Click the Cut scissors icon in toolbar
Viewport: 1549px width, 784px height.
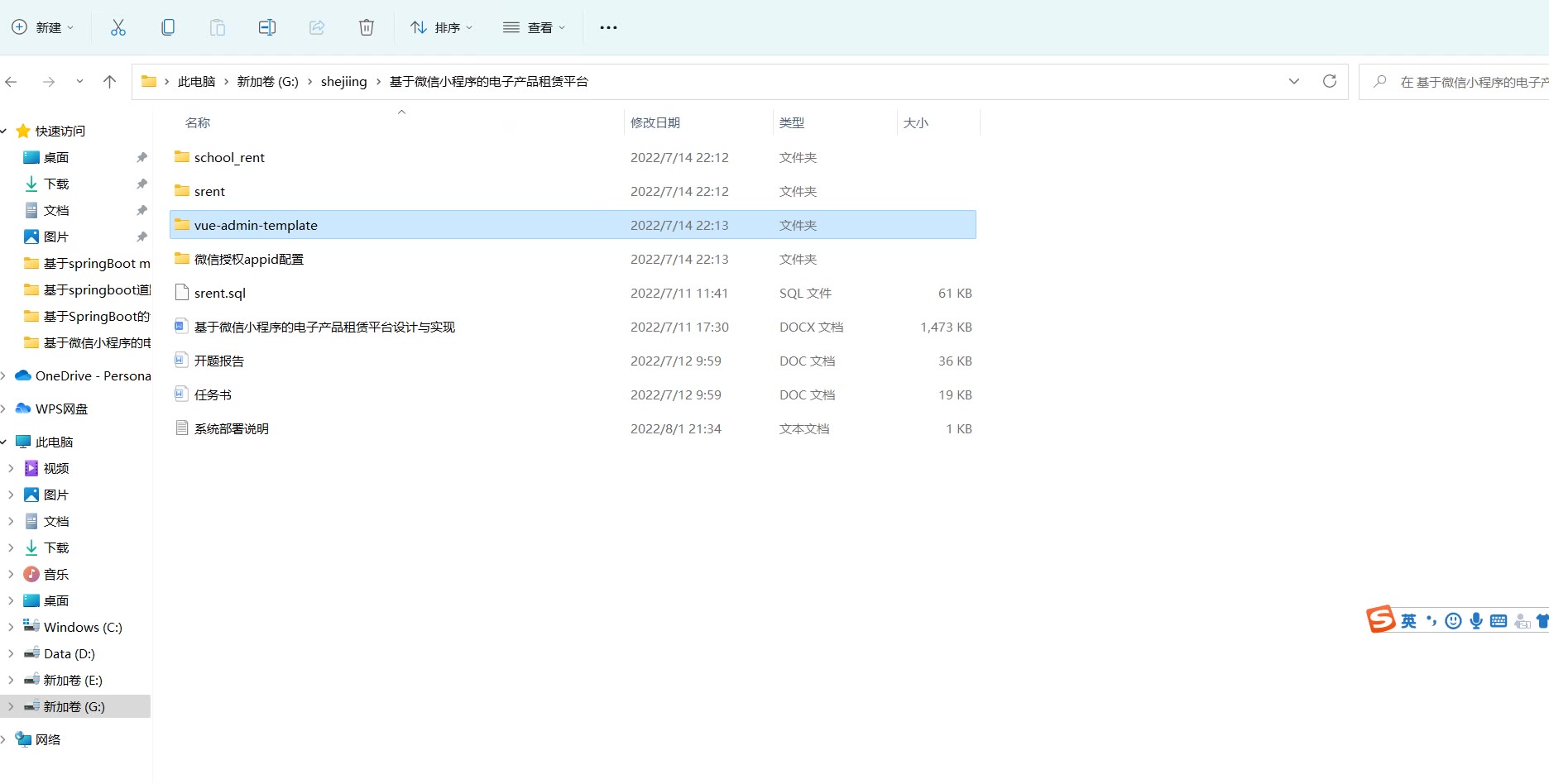[118, 27]
